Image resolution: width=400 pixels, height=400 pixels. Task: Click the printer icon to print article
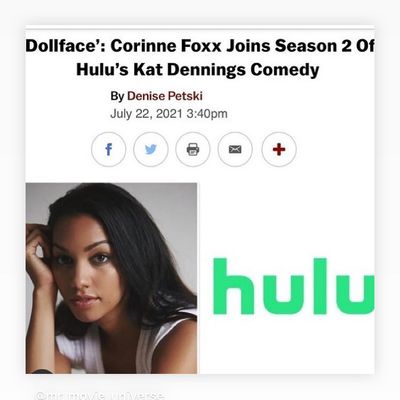pyautogui.click(x=193, y=149)
